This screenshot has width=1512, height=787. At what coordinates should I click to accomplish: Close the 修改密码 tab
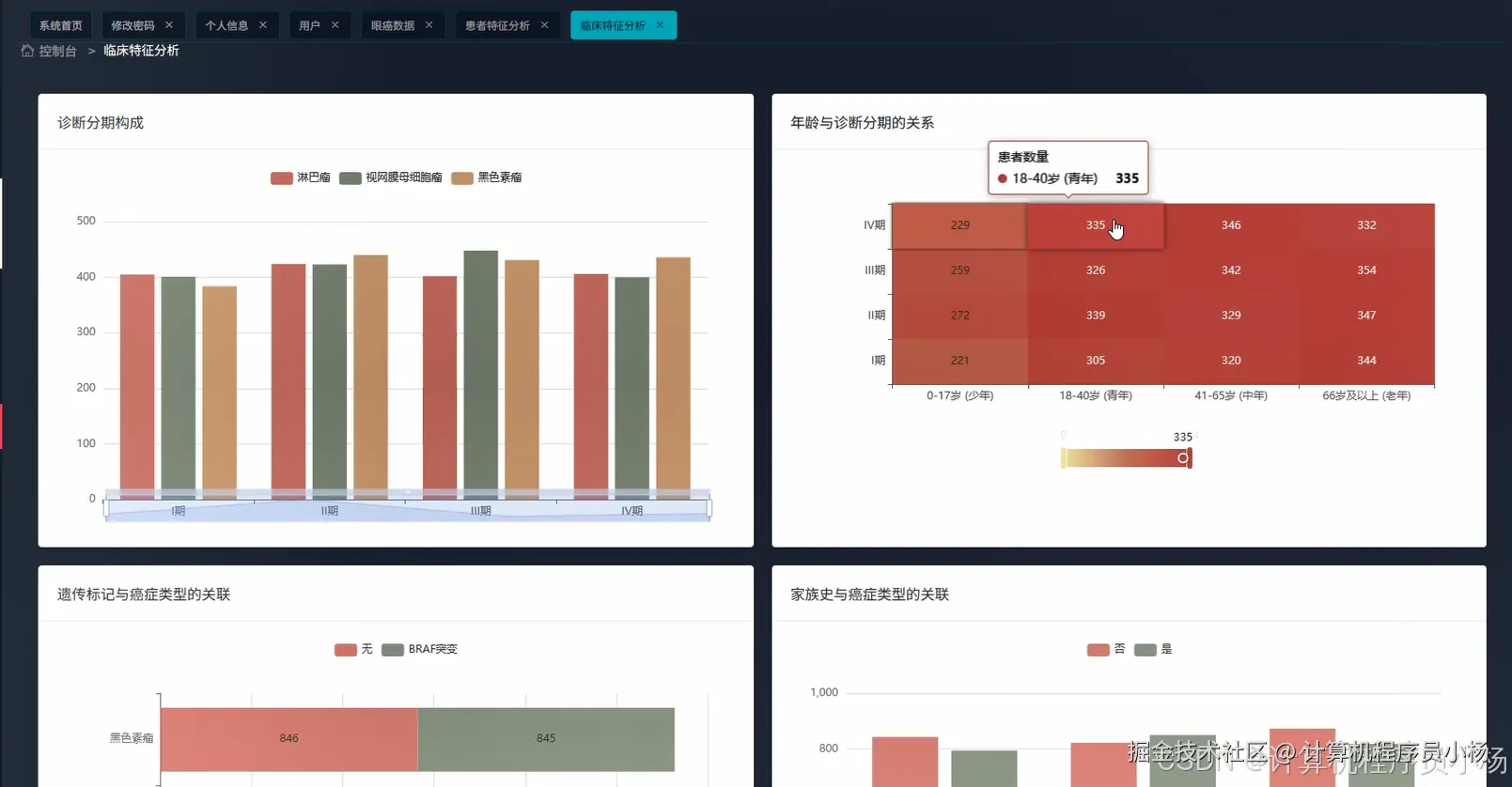(x=169, y=25)
